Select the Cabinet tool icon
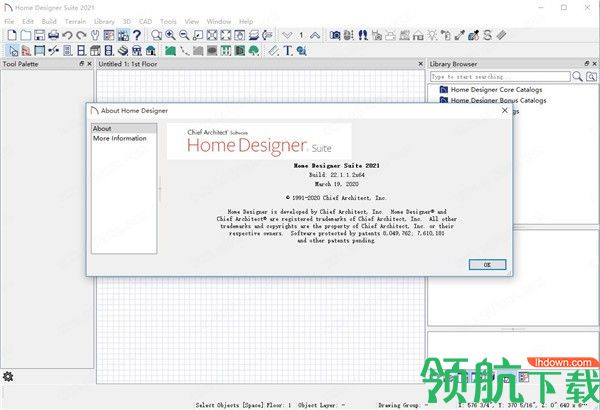The width and height of the screenshot is (600, 410). coord(95,51)
